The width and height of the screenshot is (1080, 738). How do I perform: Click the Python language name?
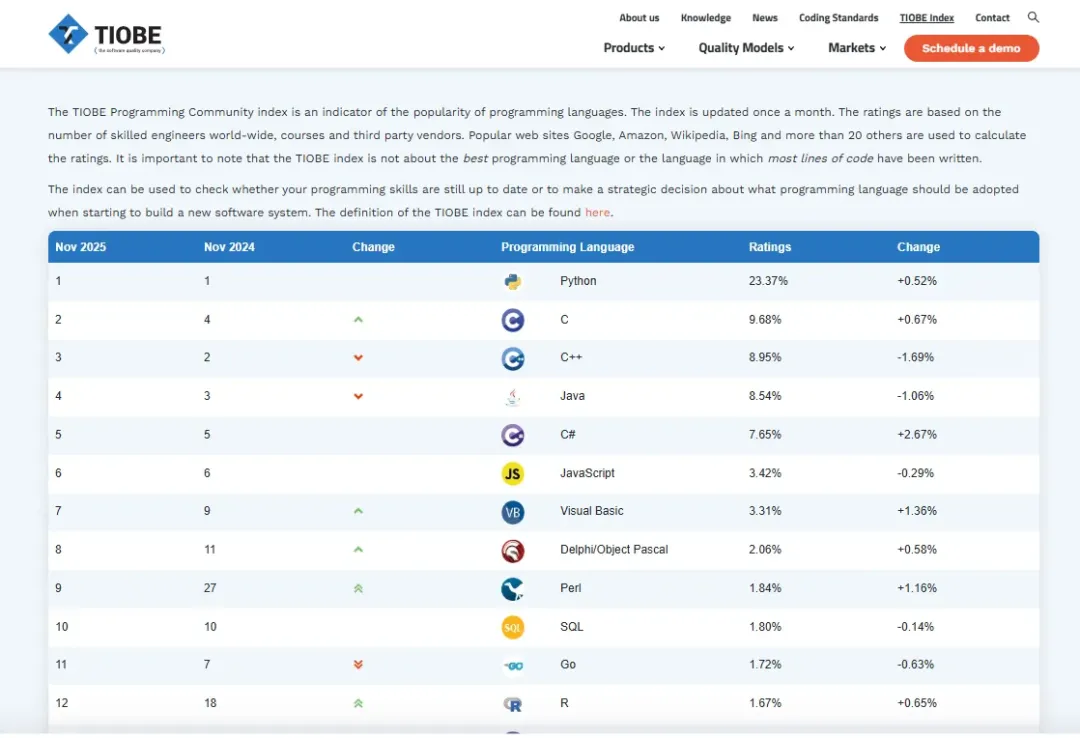[x=578, y=281]
